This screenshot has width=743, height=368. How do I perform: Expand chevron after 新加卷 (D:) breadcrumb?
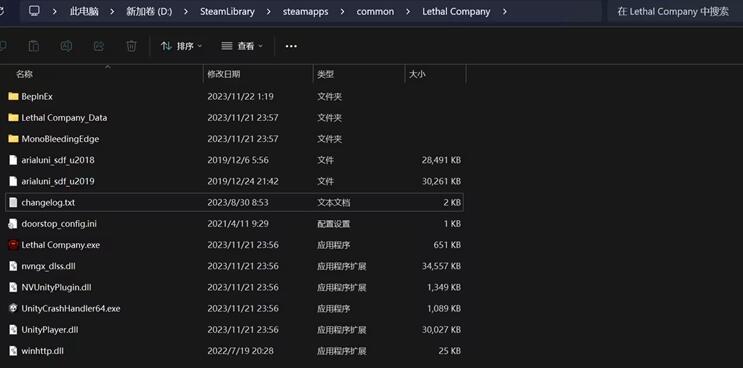pyautogui.click(x=186, y=11)
